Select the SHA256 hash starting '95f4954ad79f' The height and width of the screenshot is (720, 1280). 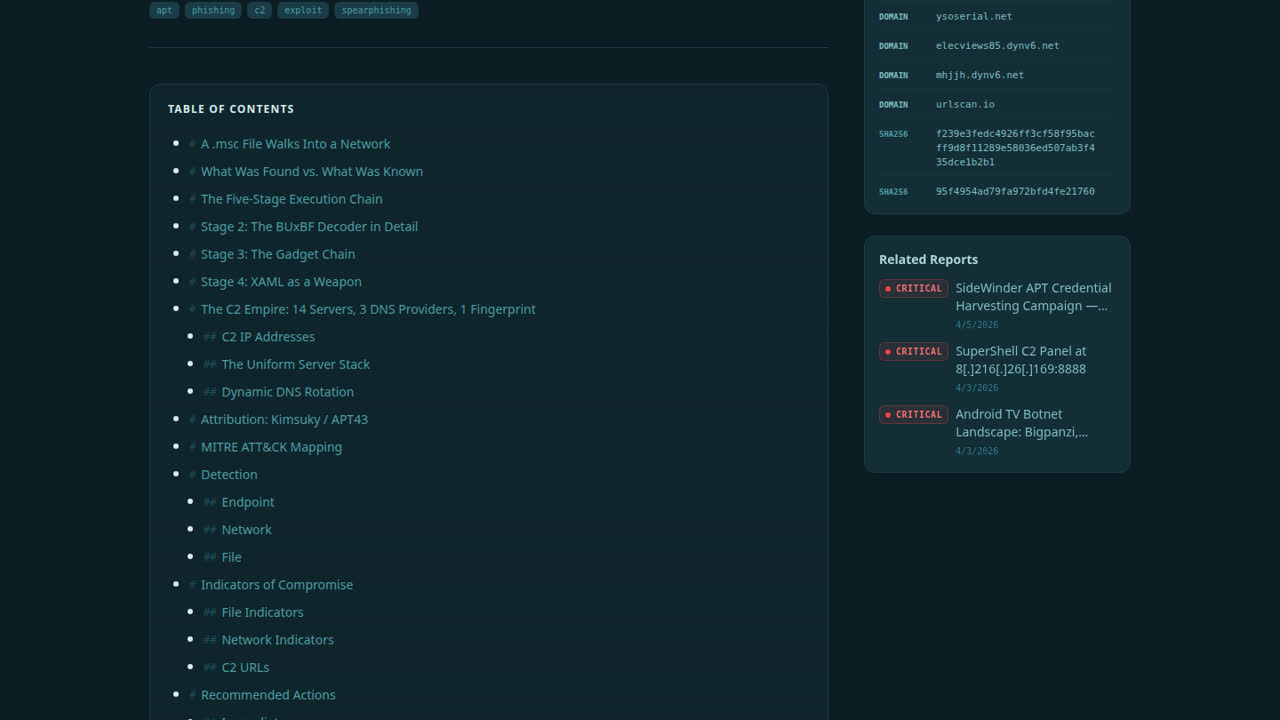[x=1015, y=191]
